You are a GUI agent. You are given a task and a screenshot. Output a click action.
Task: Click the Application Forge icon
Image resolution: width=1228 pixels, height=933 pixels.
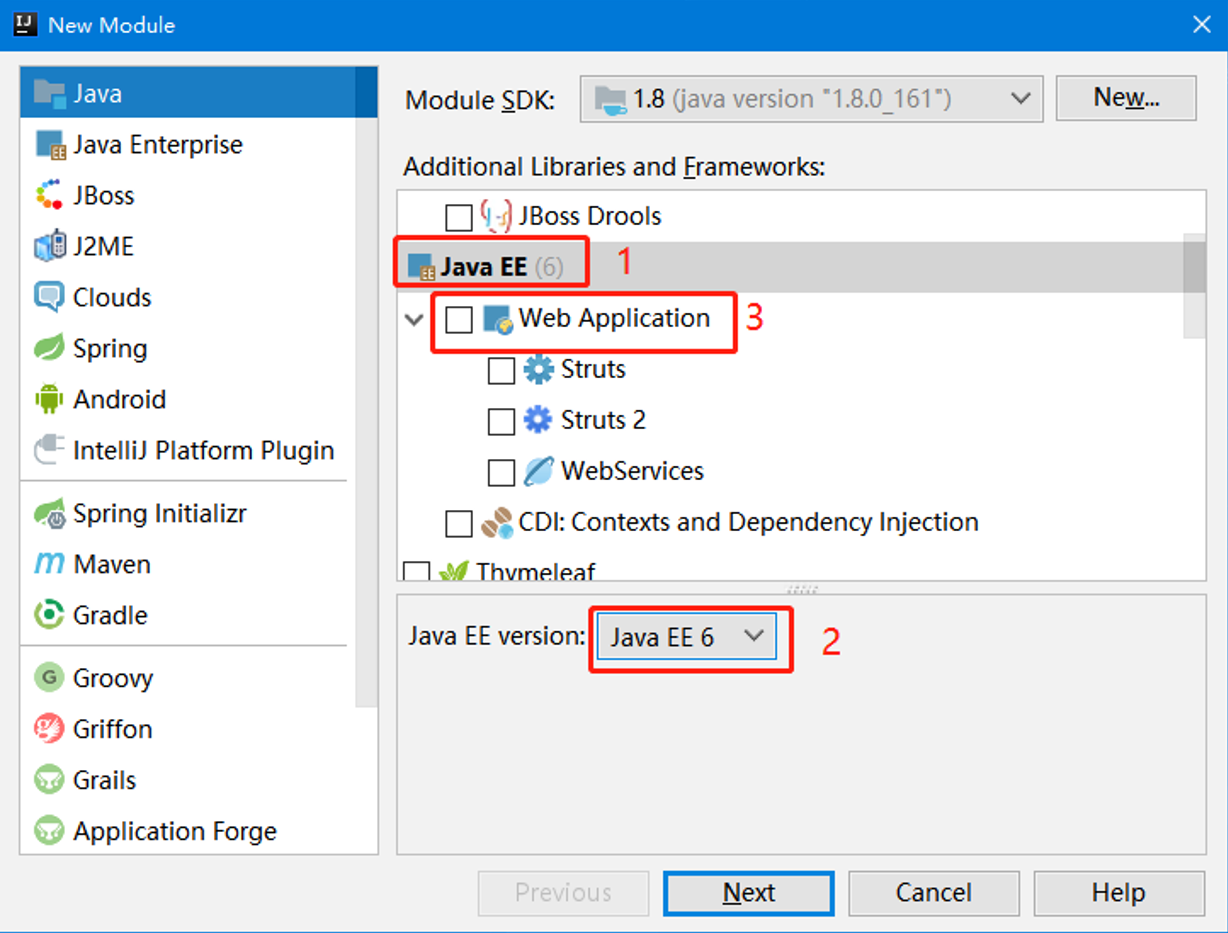(49, 831)
